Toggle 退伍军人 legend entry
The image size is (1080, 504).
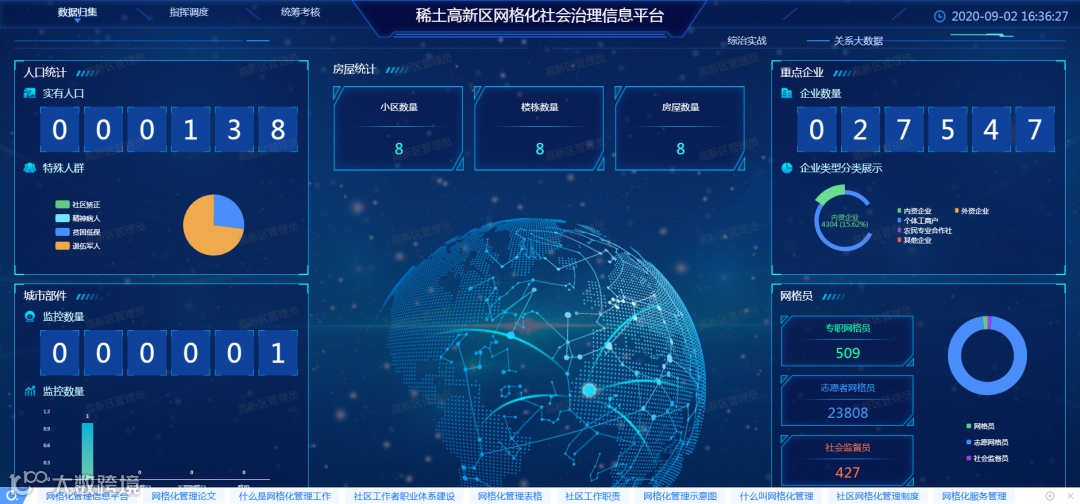pyautogui.click(x=78, y=246)
